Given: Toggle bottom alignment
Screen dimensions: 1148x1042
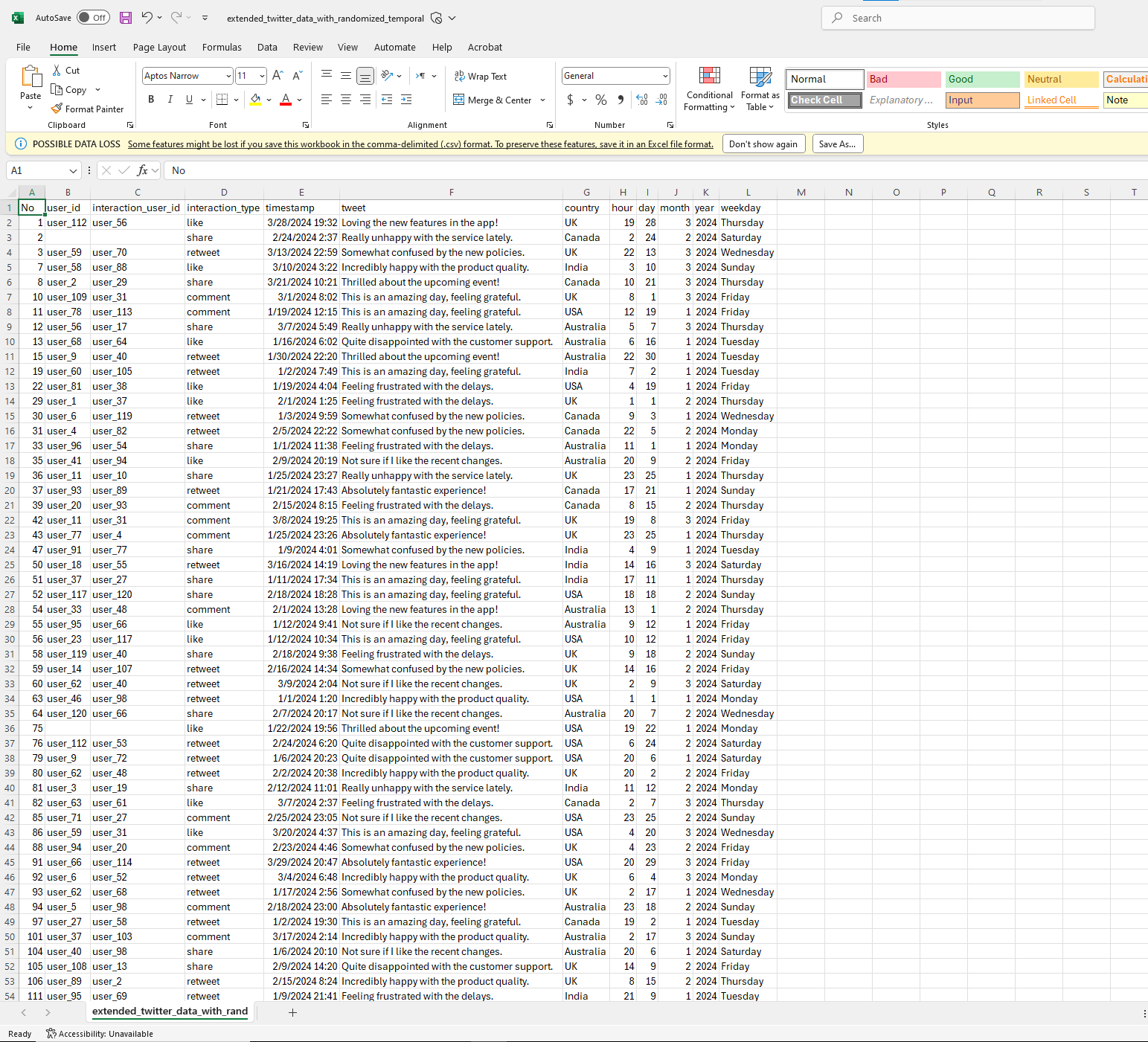Looking at the screenshot, I should [x=365, y=76].
